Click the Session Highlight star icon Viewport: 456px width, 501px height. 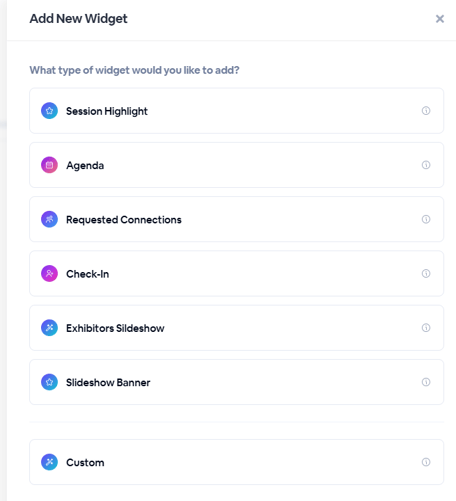coord(49,111)
